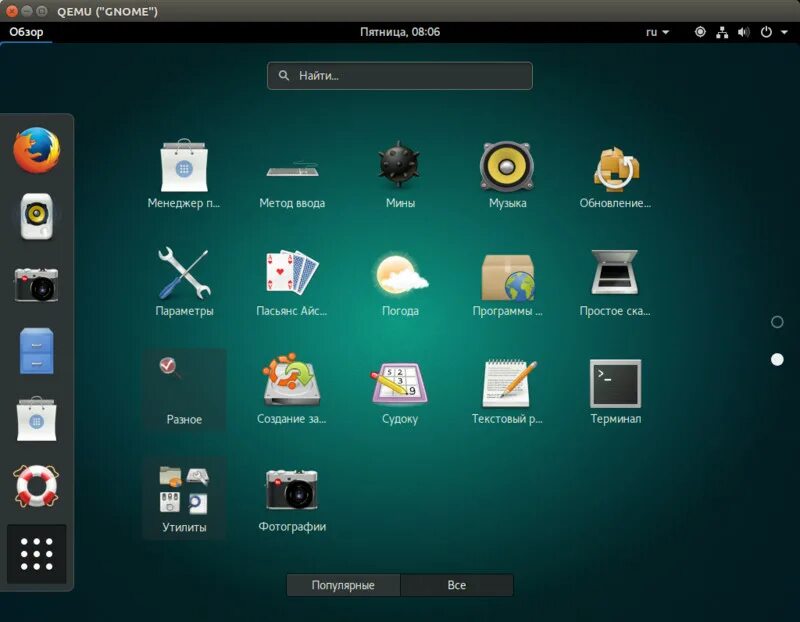Open the Разное app folder

click(184, 390)
